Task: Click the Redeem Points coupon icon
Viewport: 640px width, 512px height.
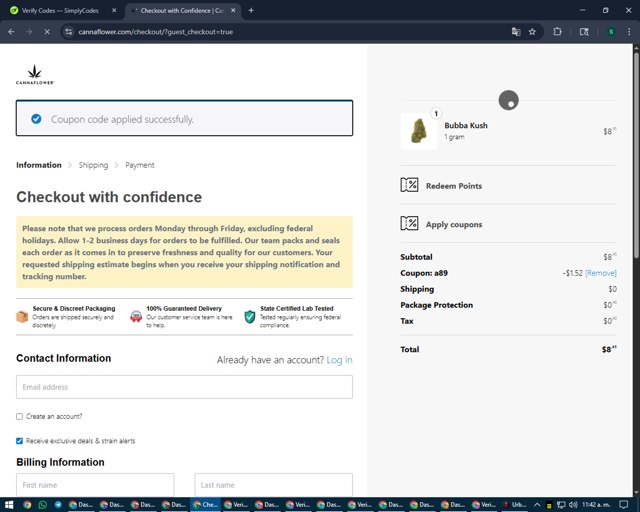Action: coord(409,185)
